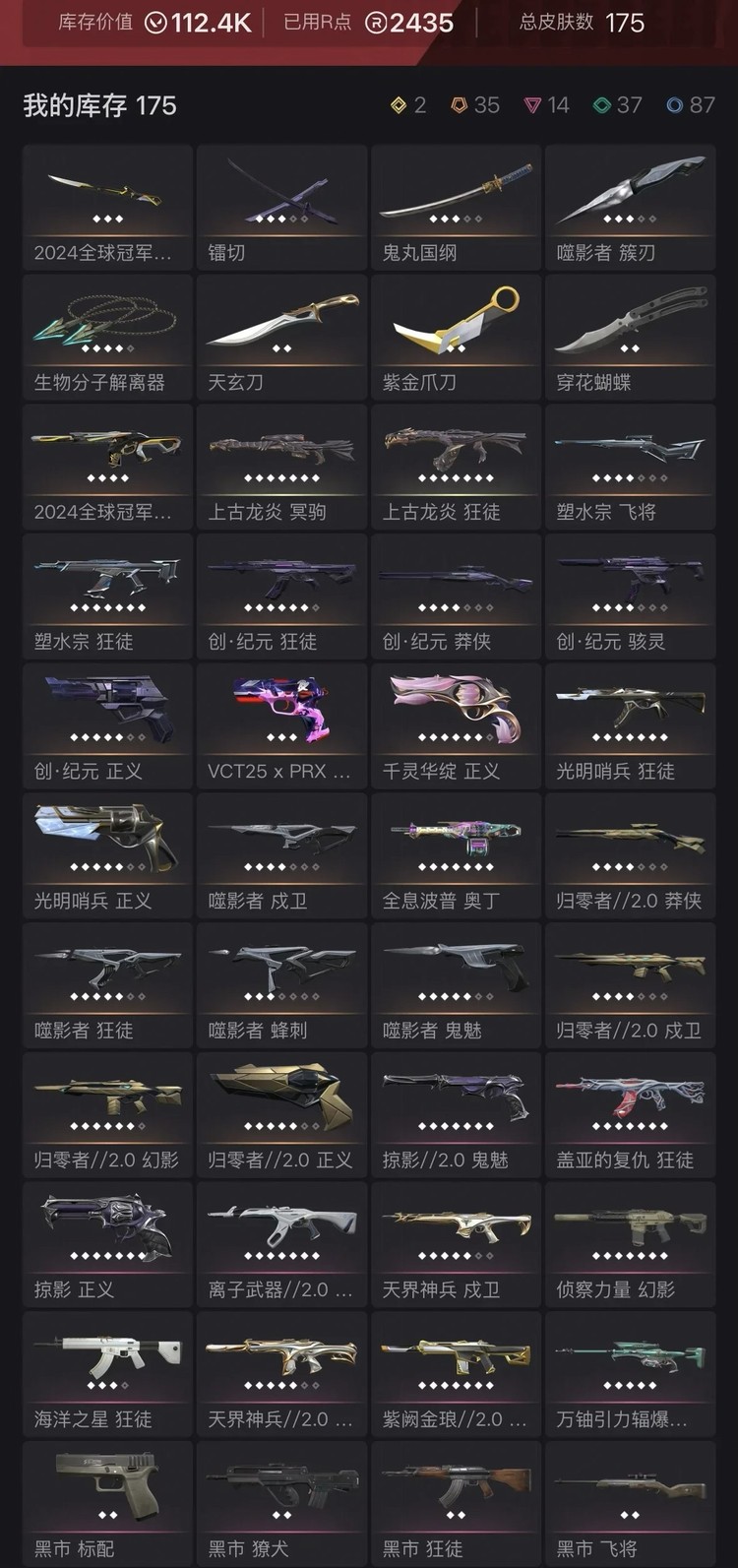The height and width of the screenshot is (1568, 738).
Task: Tap the 总皮肤数 175 total counter
Action: (x=582, y=23)
